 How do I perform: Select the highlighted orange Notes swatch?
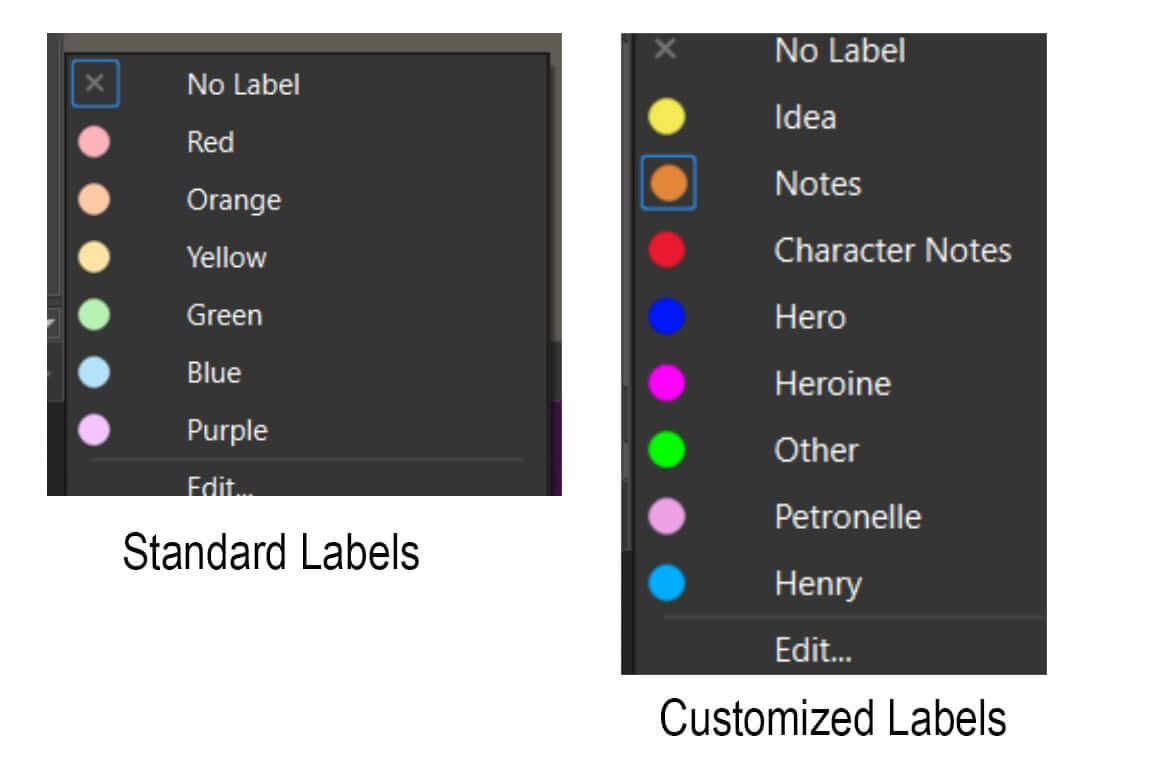point(668,183)
